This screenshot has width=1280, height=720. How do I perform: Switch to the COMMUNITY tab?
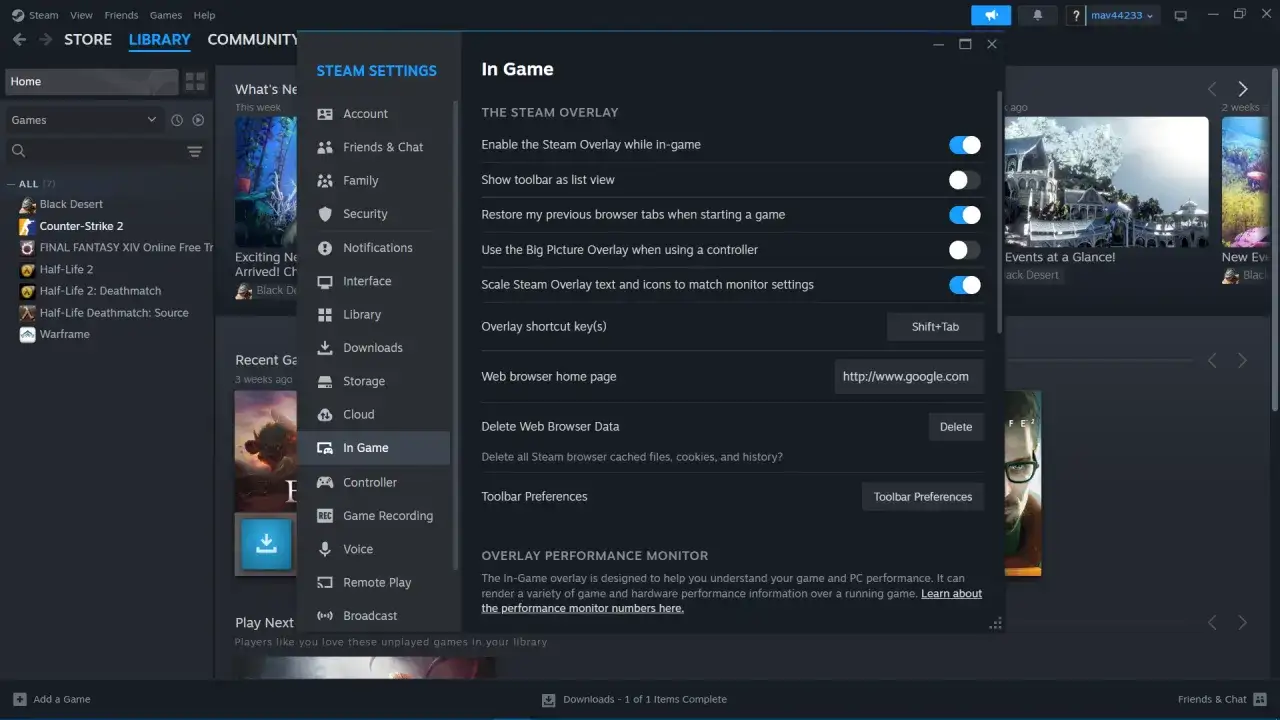[252, 39]
